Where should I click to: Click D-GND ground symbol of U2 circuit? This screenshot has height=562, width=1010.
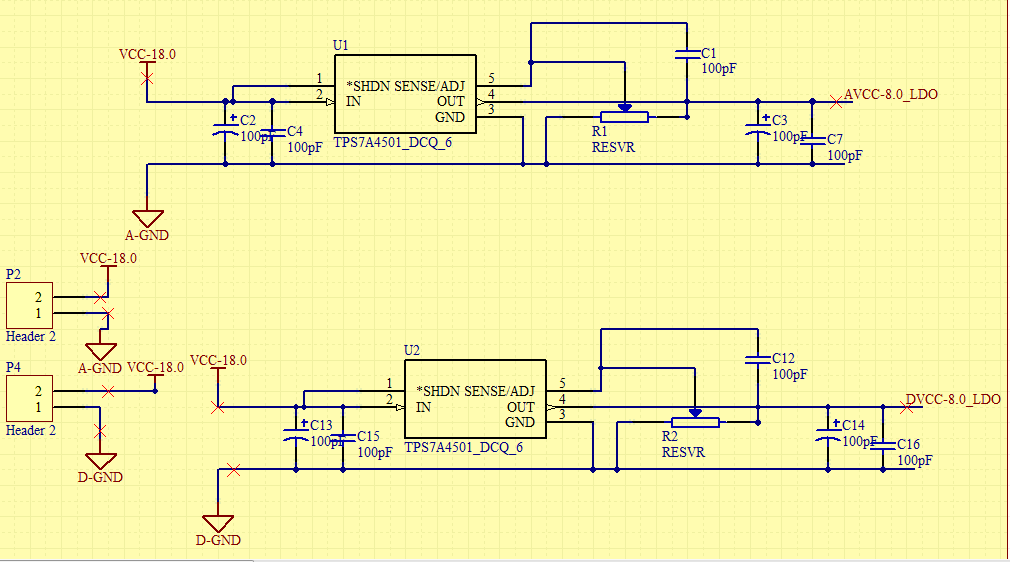tap(218, 524)
